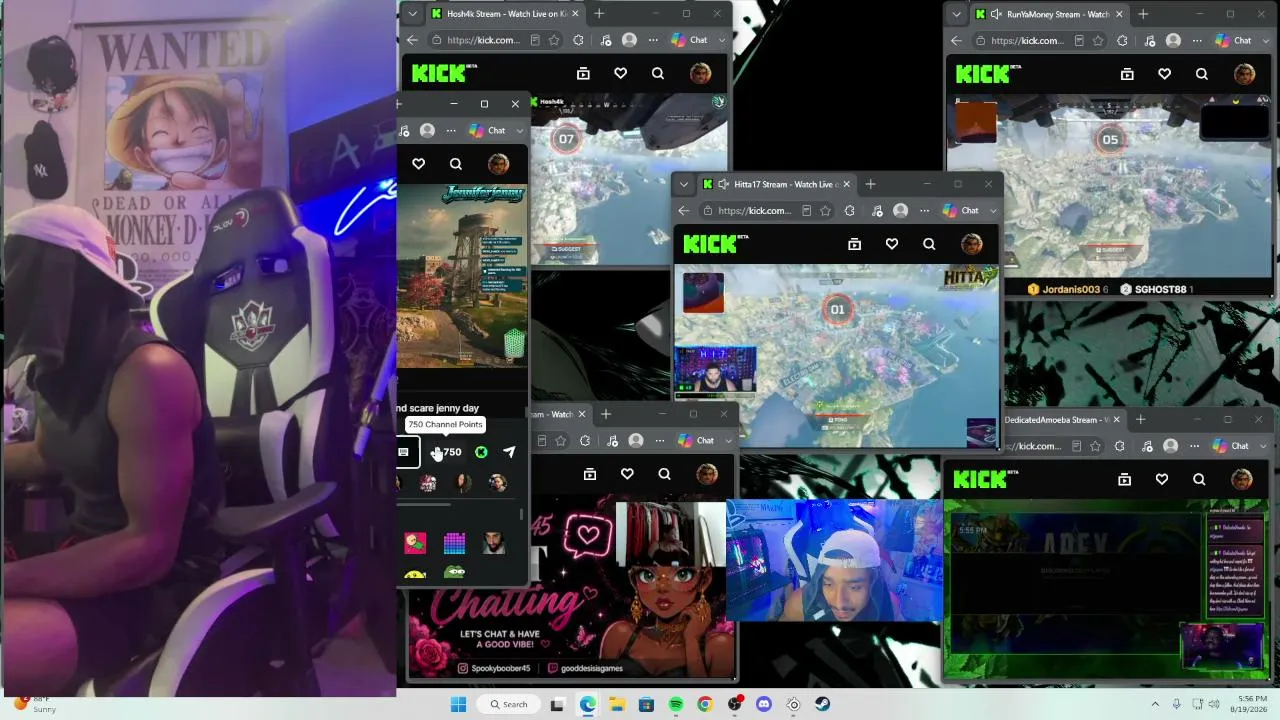Viewport: 1280px width, 720px height.
Task: Select the Hitta17 Stream browser tab
Action: point(777,184)
